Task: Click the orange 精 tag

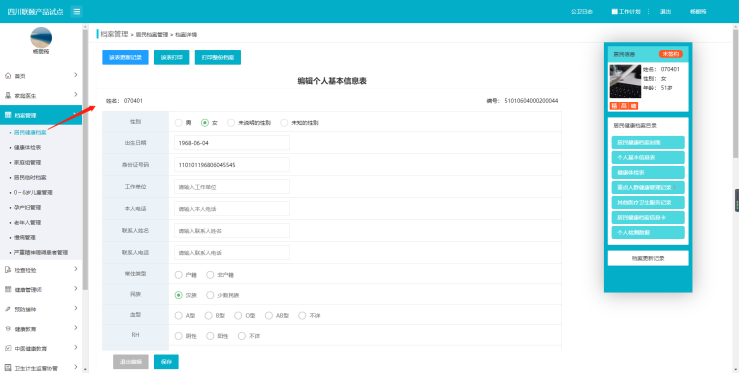Action: tap(614, 106)
